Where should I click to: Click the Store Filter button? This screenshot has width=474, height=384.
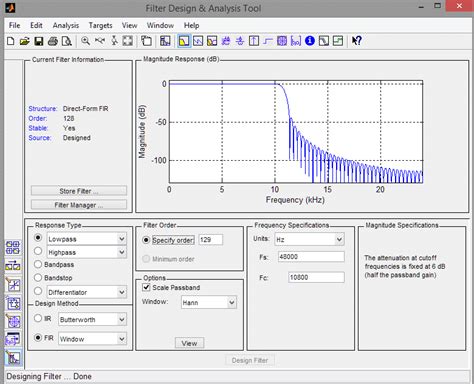tap(79, 191)
